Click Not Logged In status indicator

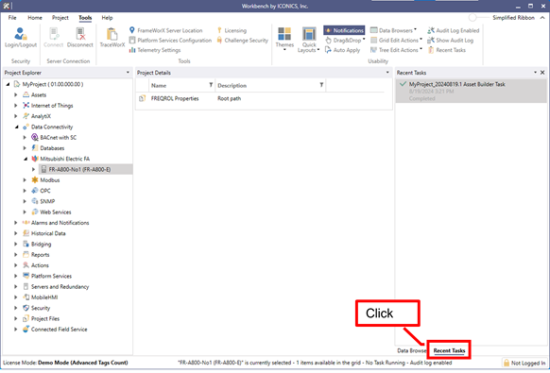[x=525, y=363]
